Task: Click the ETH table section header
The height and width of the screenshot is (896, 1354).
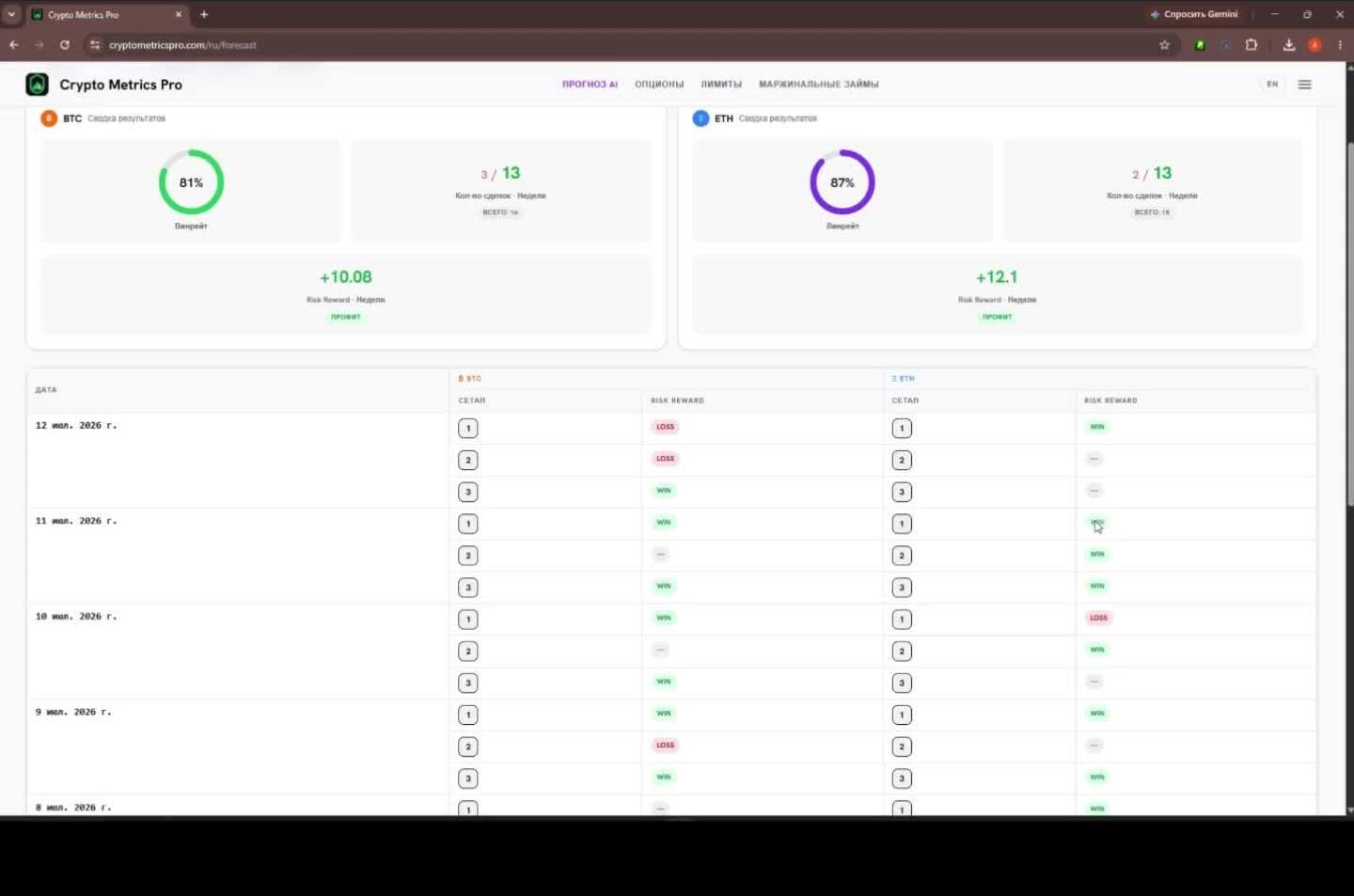Action: [x=903, y=378]
